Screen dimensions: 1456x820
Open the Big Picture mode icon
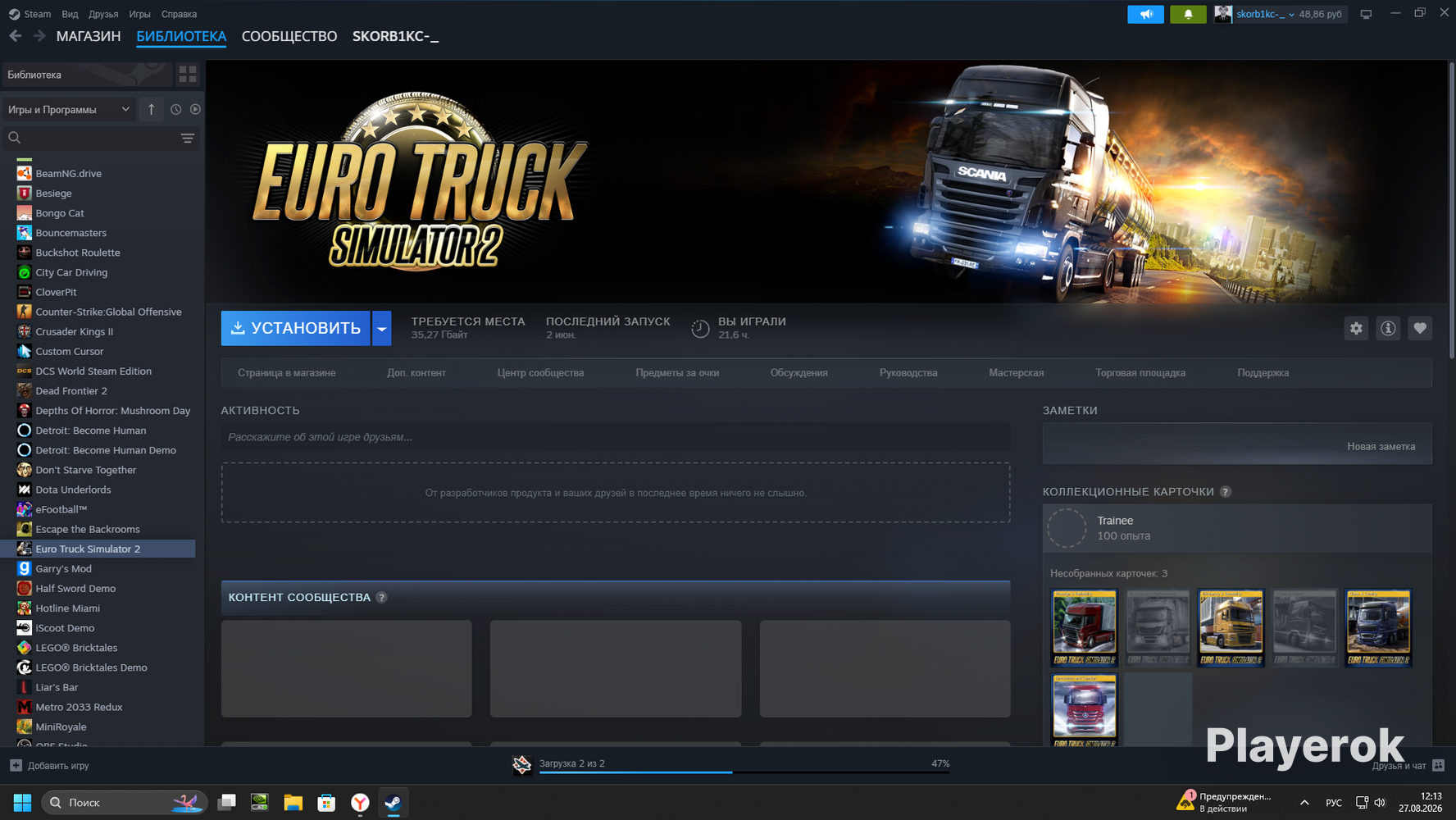pos(1366,14)
